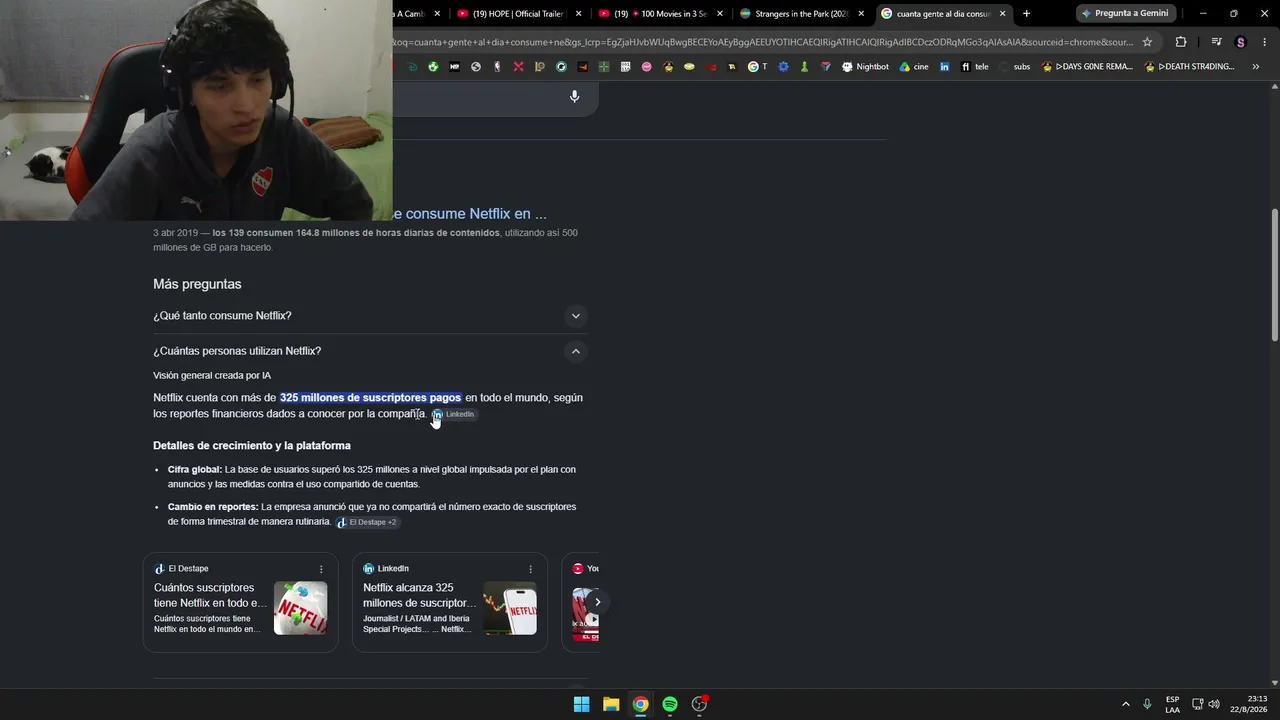Open the Nightbot bookmark
This screenshot has height=720, width=1280.
point(865,67)
